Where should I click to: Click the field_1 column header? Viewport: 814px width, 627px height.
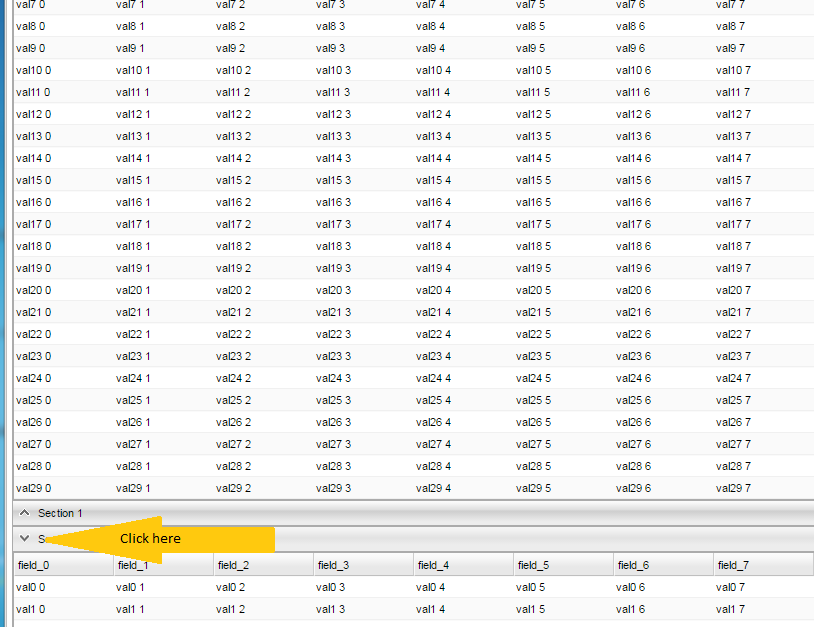tap(133, 565)
